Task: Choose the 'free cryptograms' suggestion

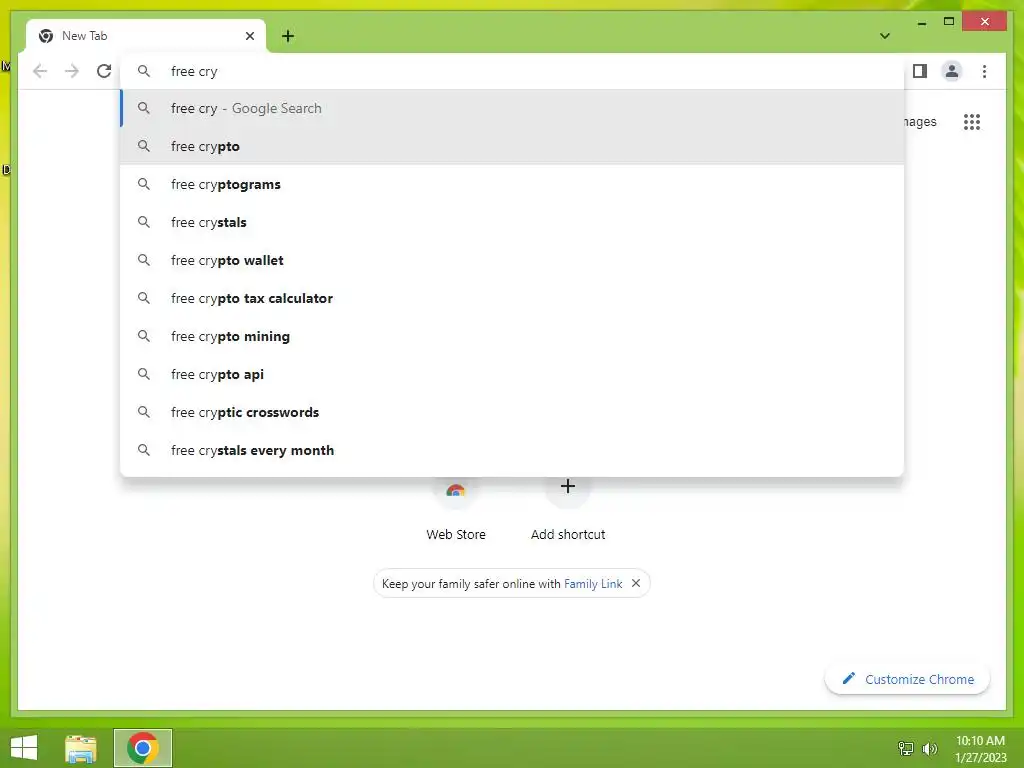Action: (x=513, y=184)
